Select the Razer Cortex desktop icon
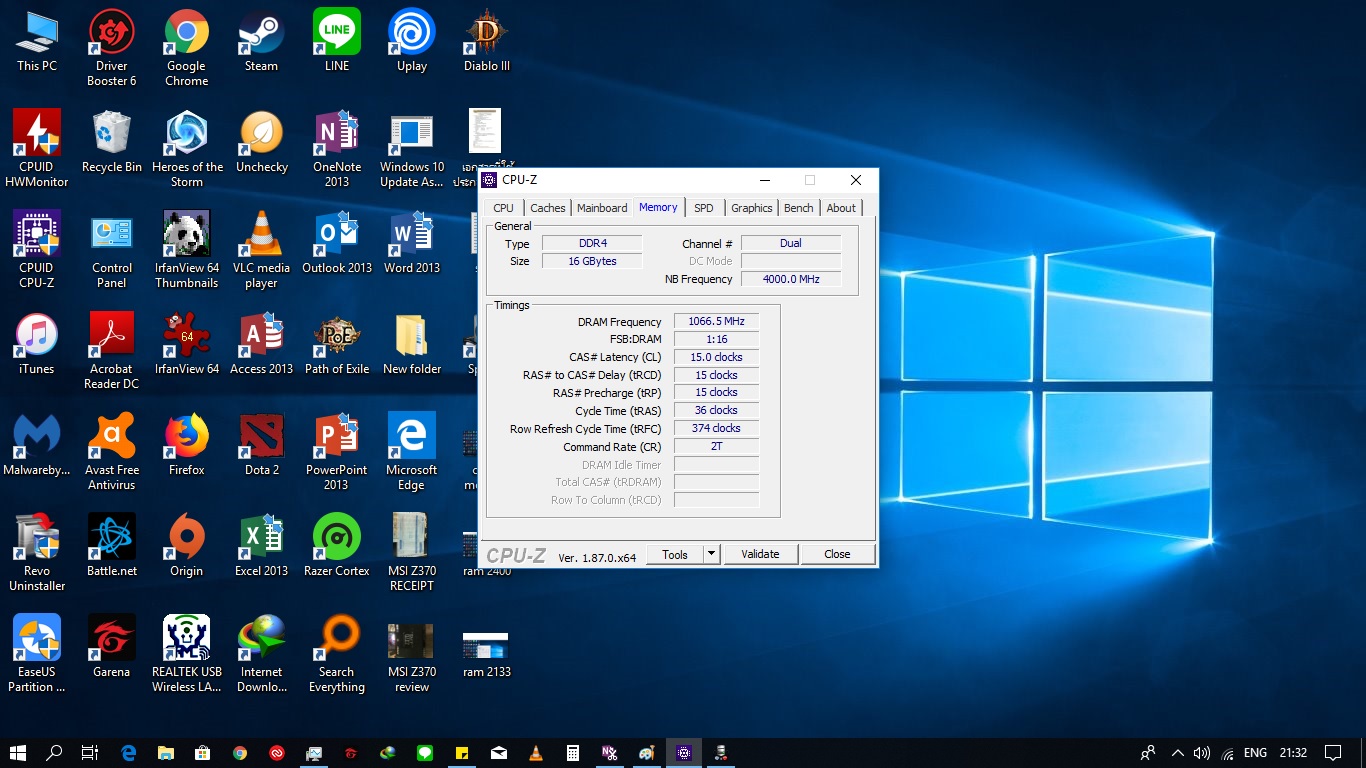This screenshot has height=768, width=1366. coord(337,546)
